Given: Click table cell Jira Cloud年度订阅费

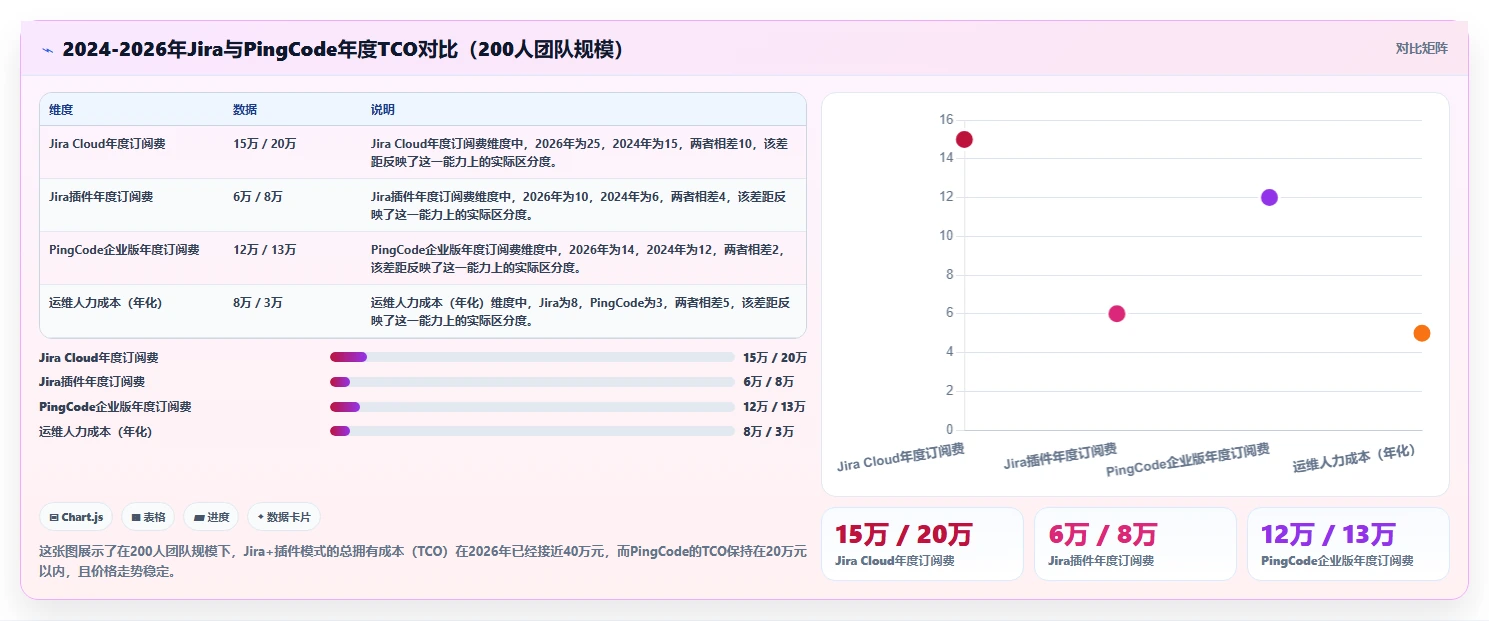Looking at the screenshot, I should (x=107, y=144).
